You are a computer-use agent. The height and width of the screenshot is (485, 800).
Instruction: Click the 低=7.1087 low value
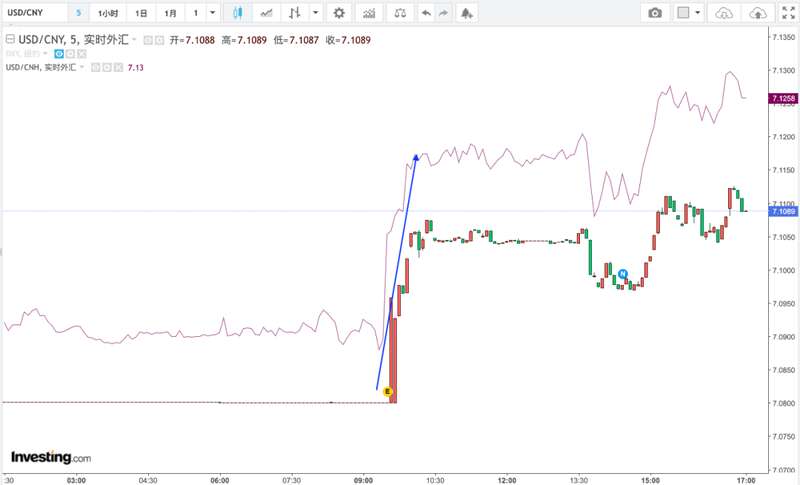(x=296, y=40)
